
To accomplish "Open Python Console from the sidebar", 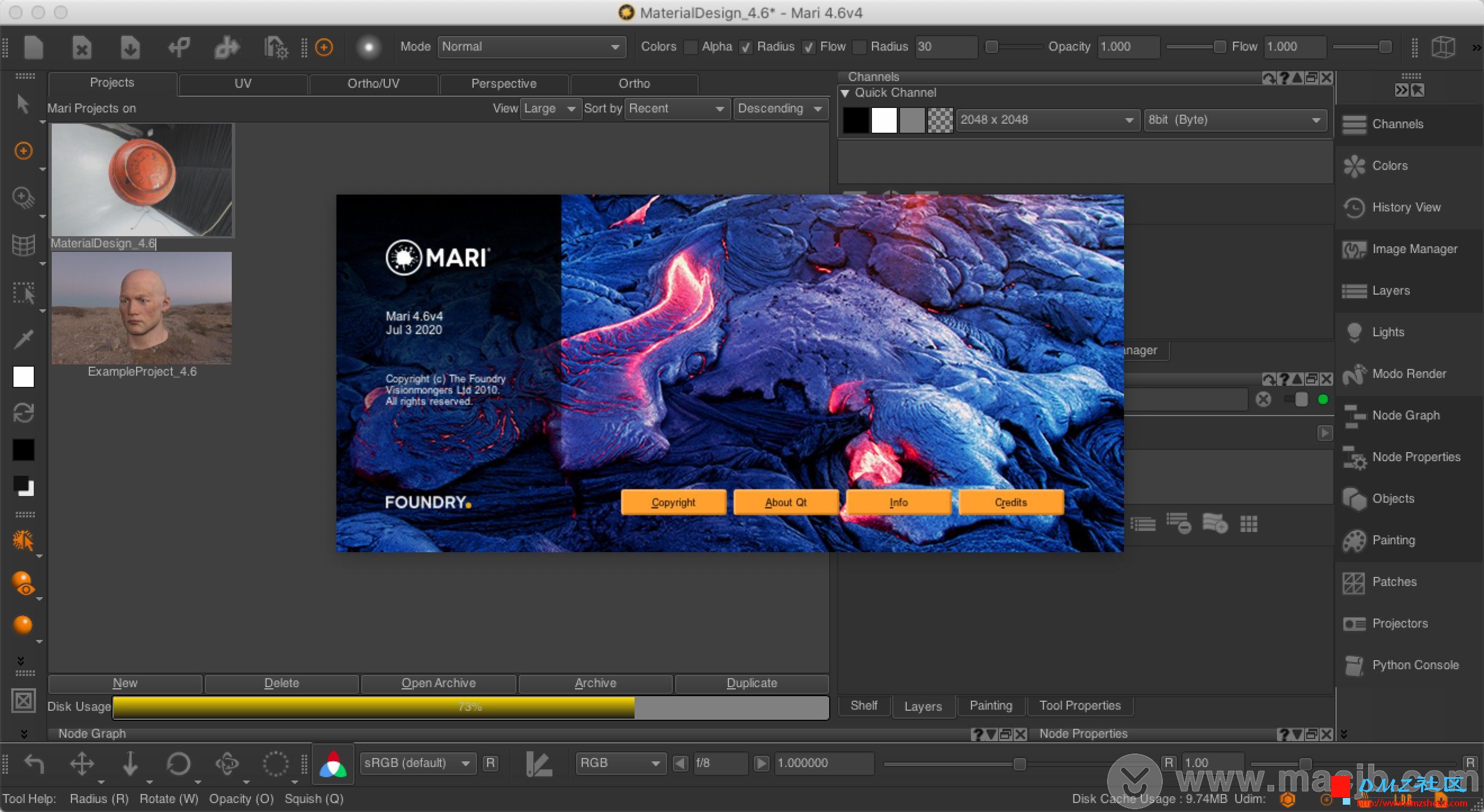I will point(1415,665).
